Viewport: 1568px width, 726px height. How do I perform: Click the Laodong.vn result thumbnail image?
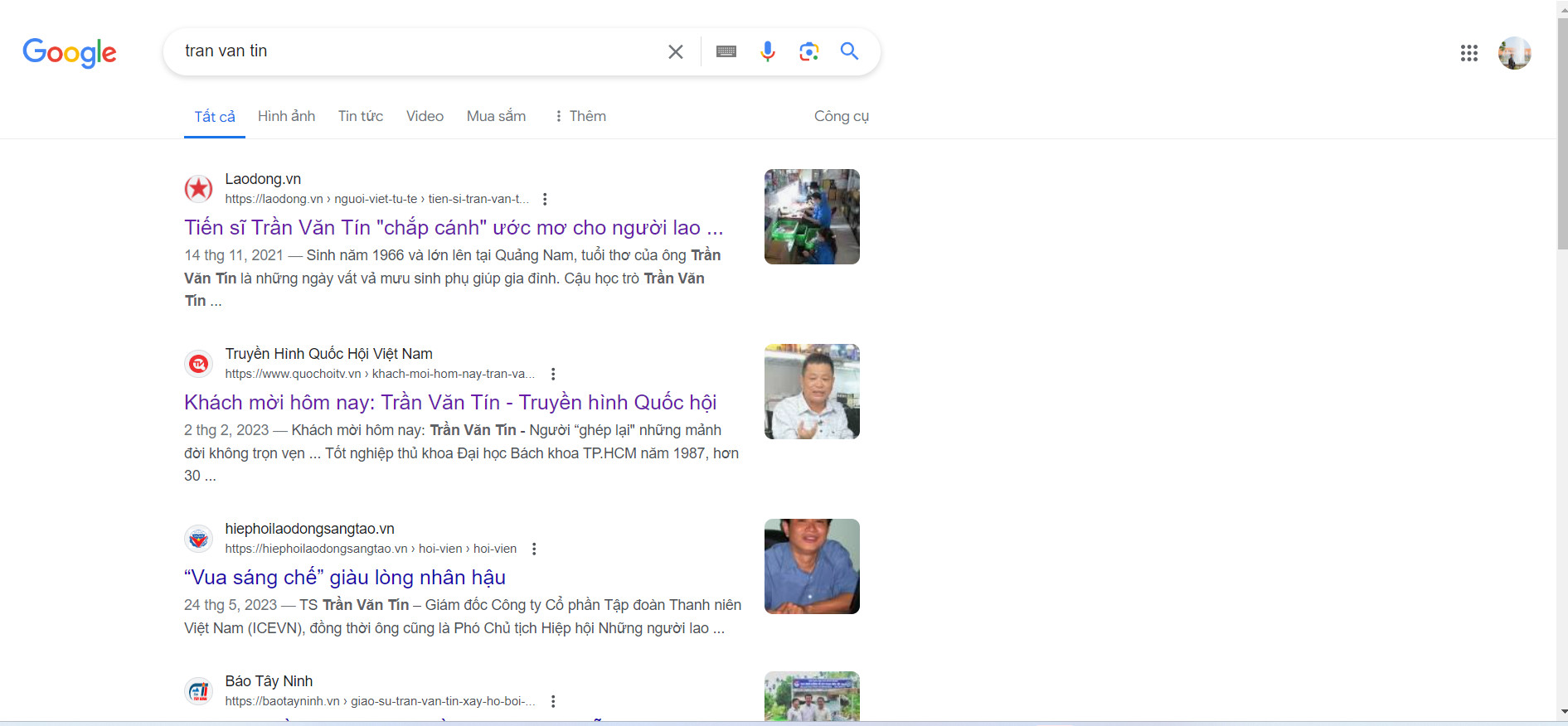click(x=811, y=216)
